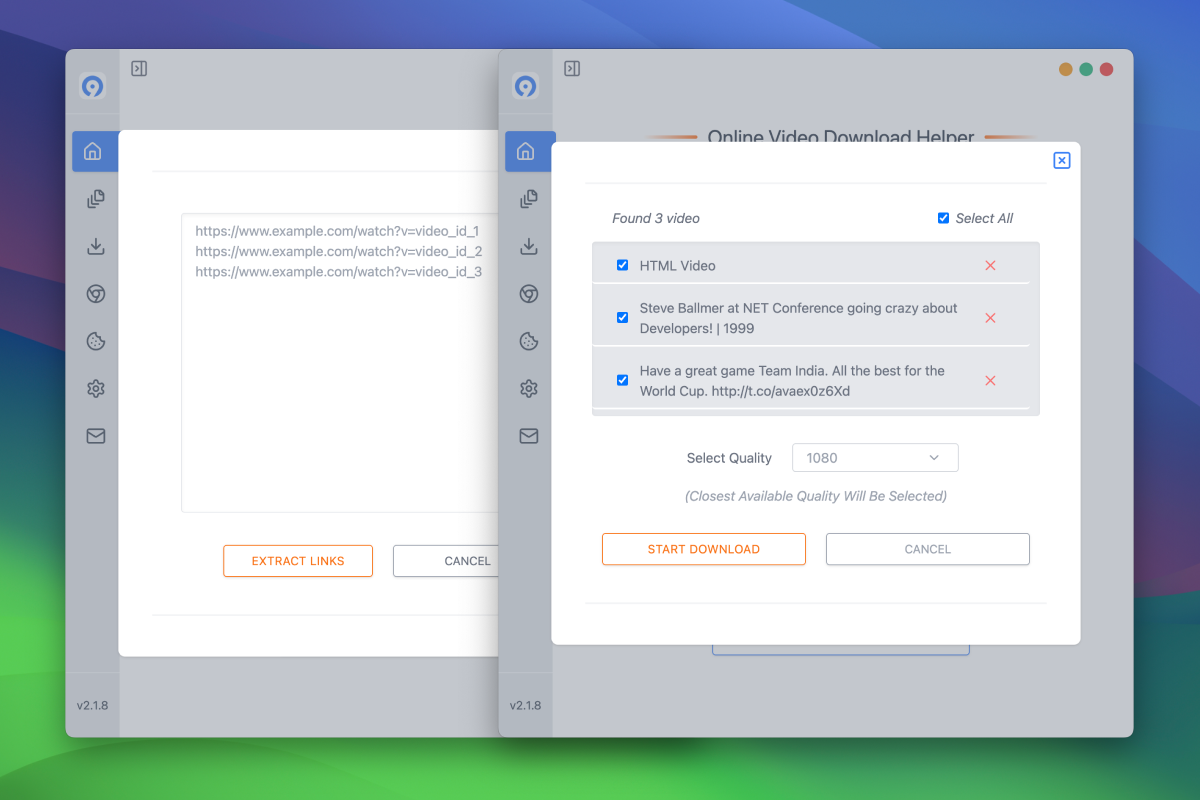Click the app logo at the sidebar top
Image resolution: width=1200 pixels, height=800 pixels.
click(x=527, y=87)
